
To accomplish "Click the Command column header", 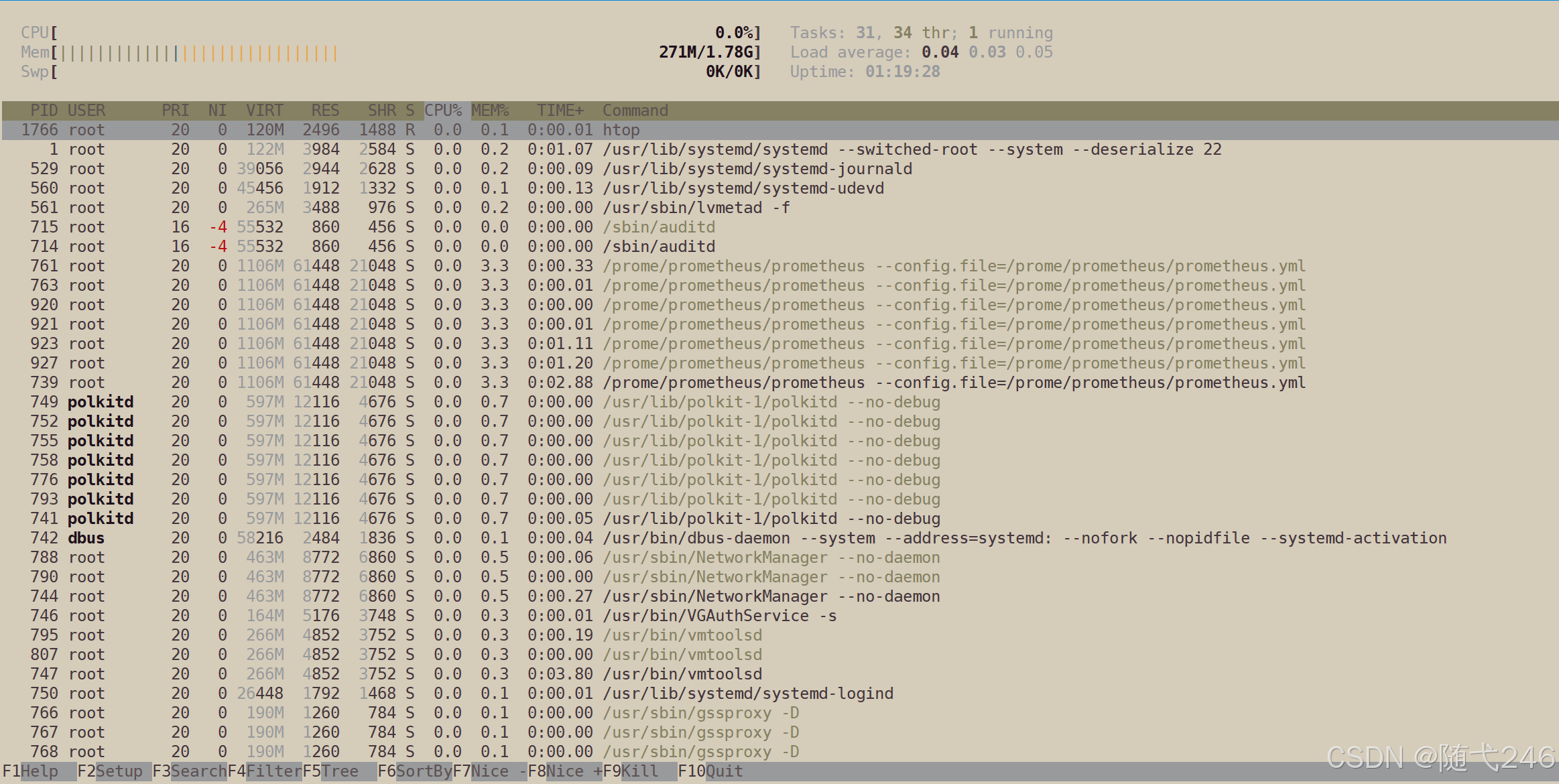I will point(635,111).
